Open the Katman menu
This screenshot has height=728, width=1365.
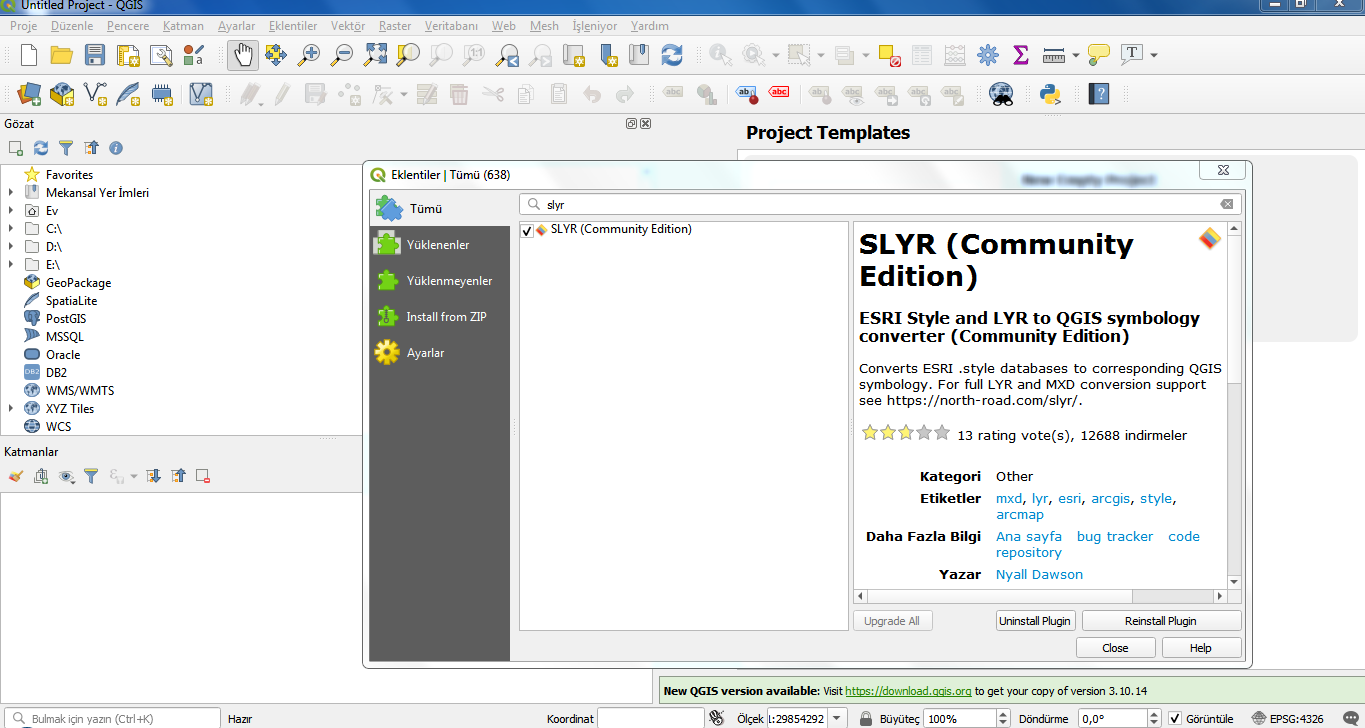click(x=182, y=26)
